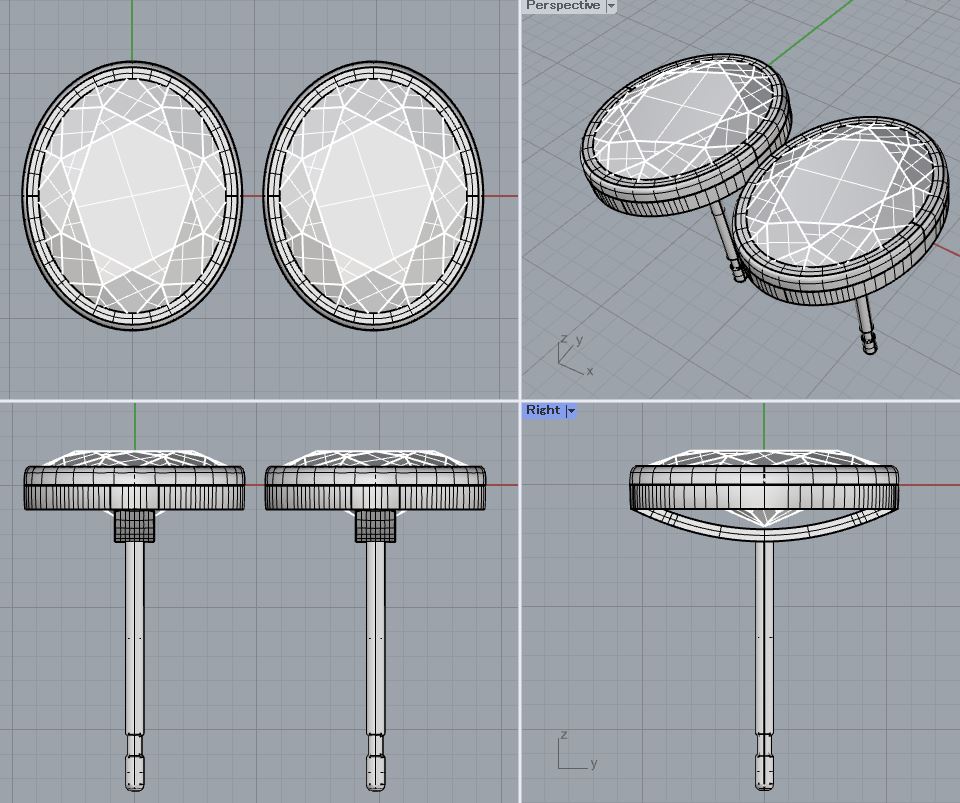The height and width of the screenshot is (803, 960).
Task: Select the lower earring in Perspective view
Action: tap(842, 211)
